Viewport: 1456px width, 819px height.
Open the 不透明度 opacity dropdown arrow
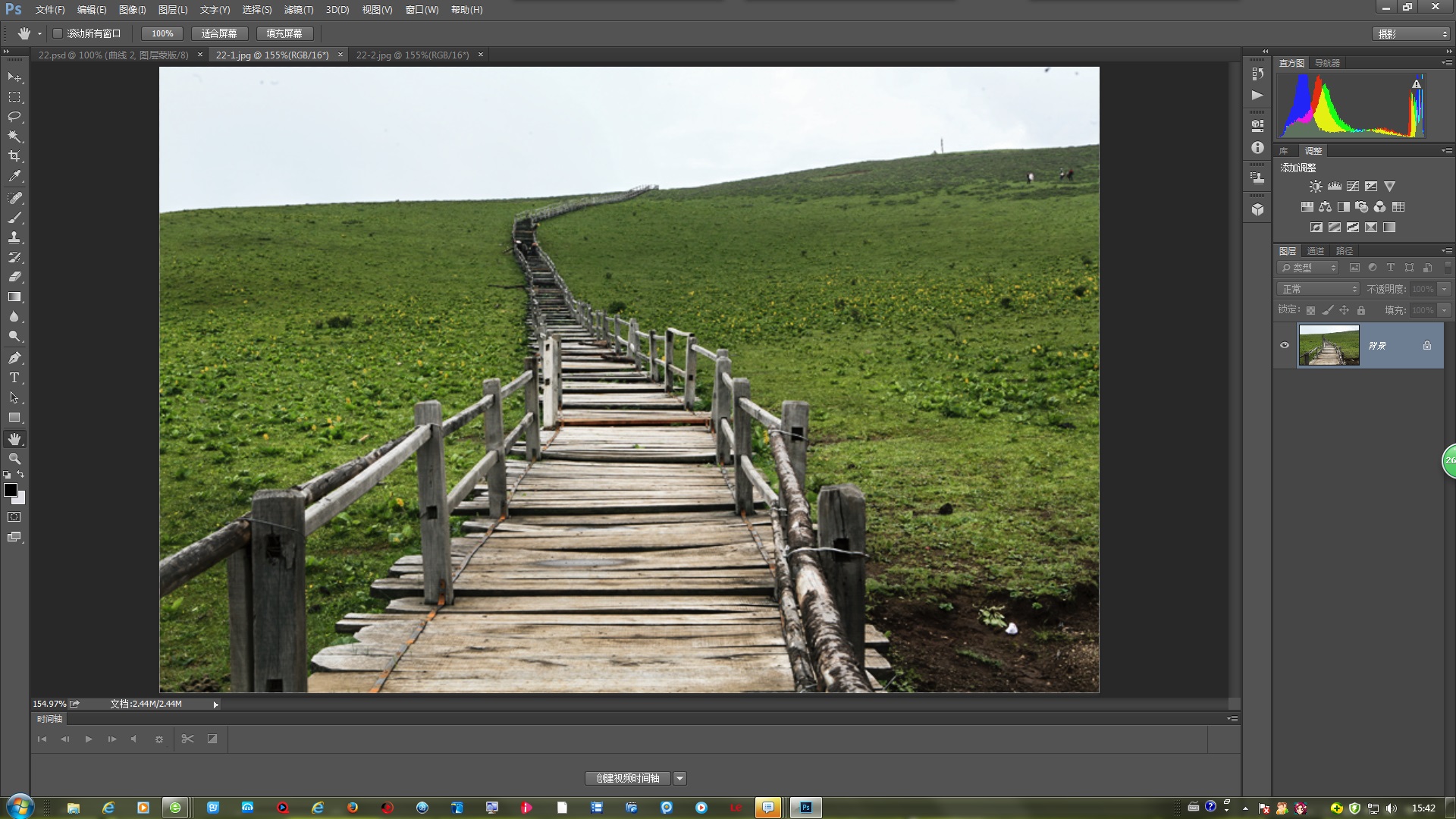(x=1445, y=289)
